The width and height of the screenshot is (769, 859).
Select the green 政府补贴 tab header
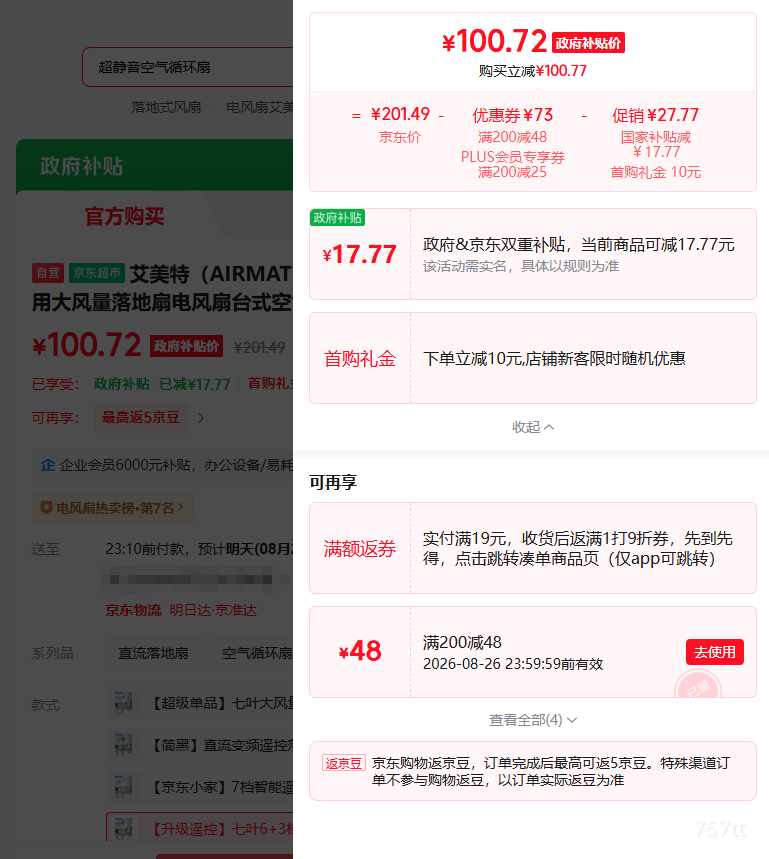pyautogui.click(x=82, y=166)
